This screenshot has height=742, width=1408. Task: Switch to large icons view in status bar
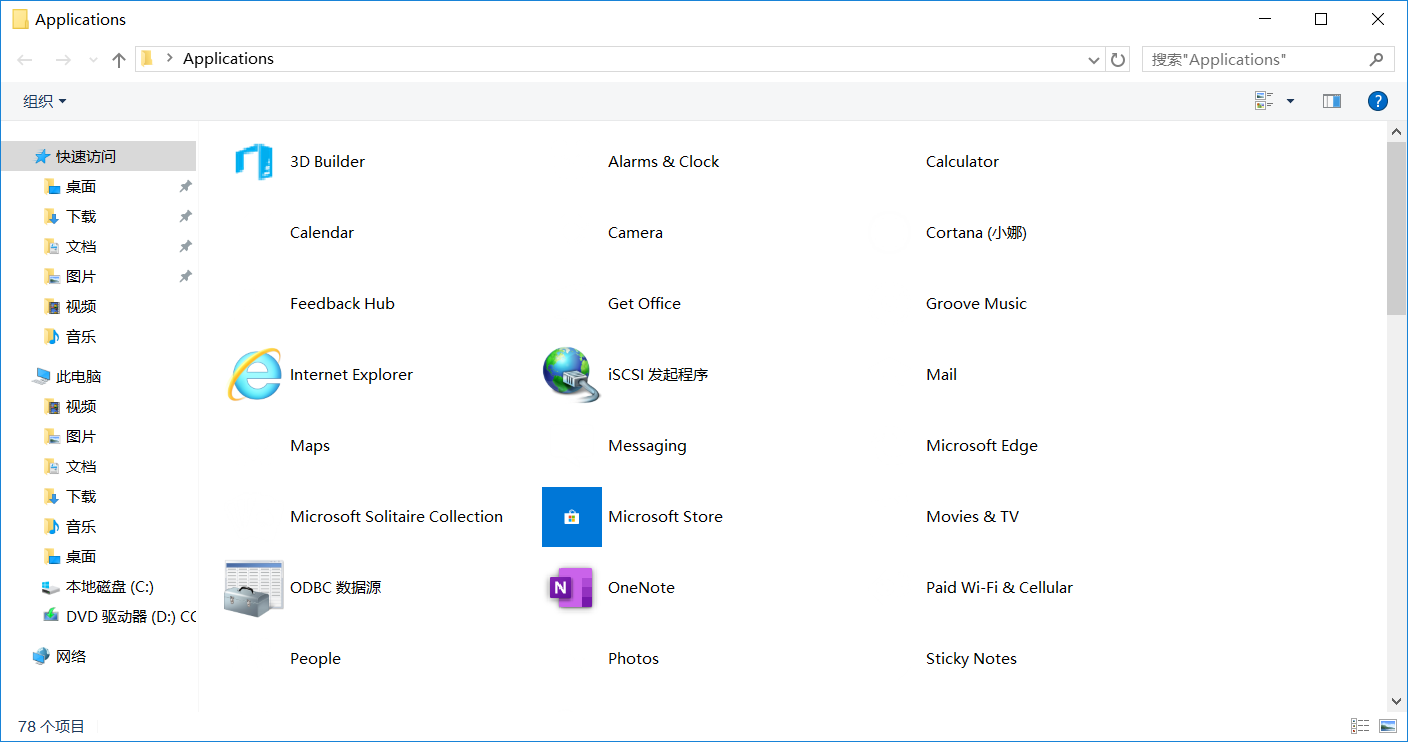1388,726
